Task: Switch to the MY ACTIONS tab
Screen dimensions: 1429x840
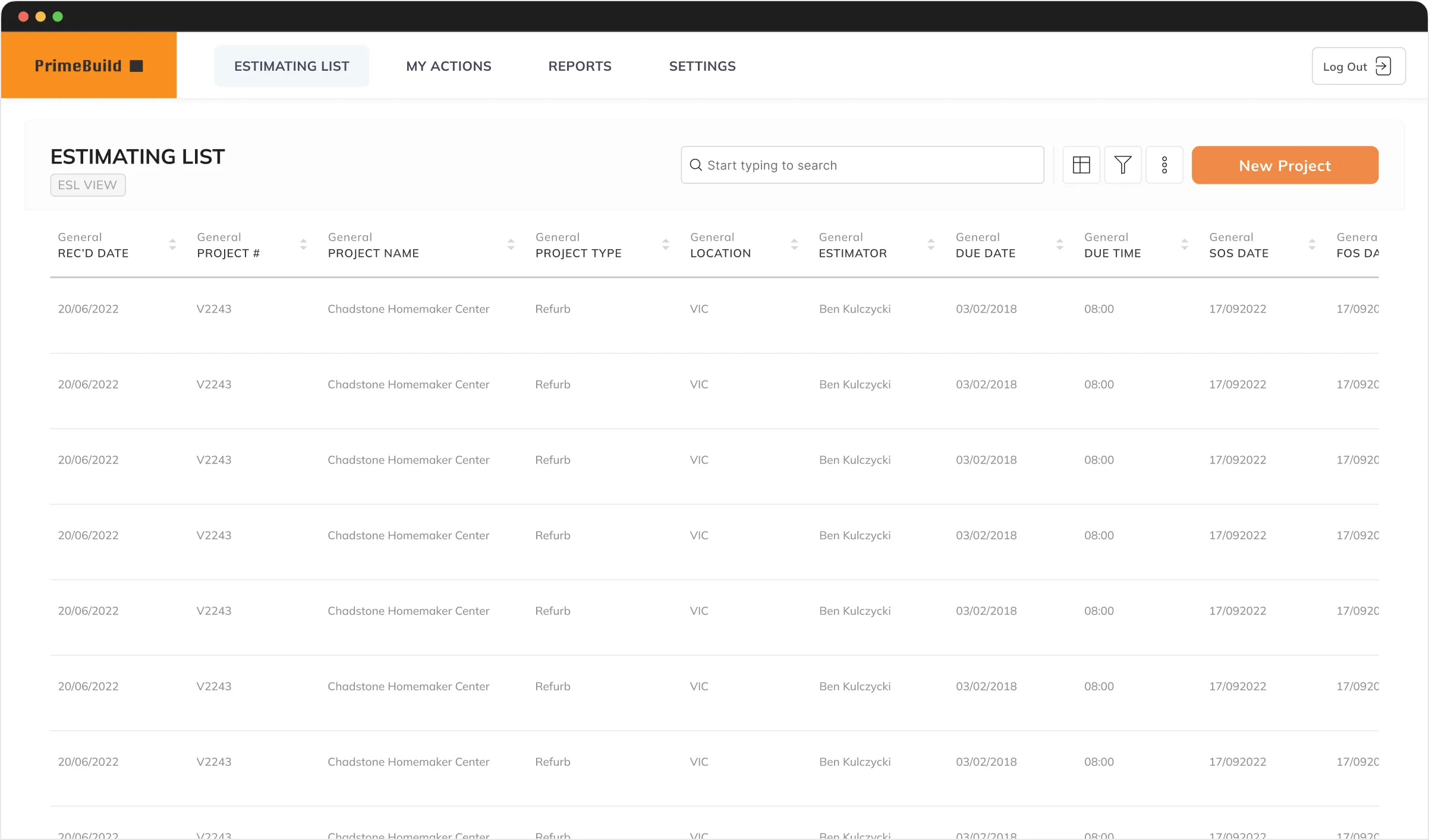Action: coord(448,65)
